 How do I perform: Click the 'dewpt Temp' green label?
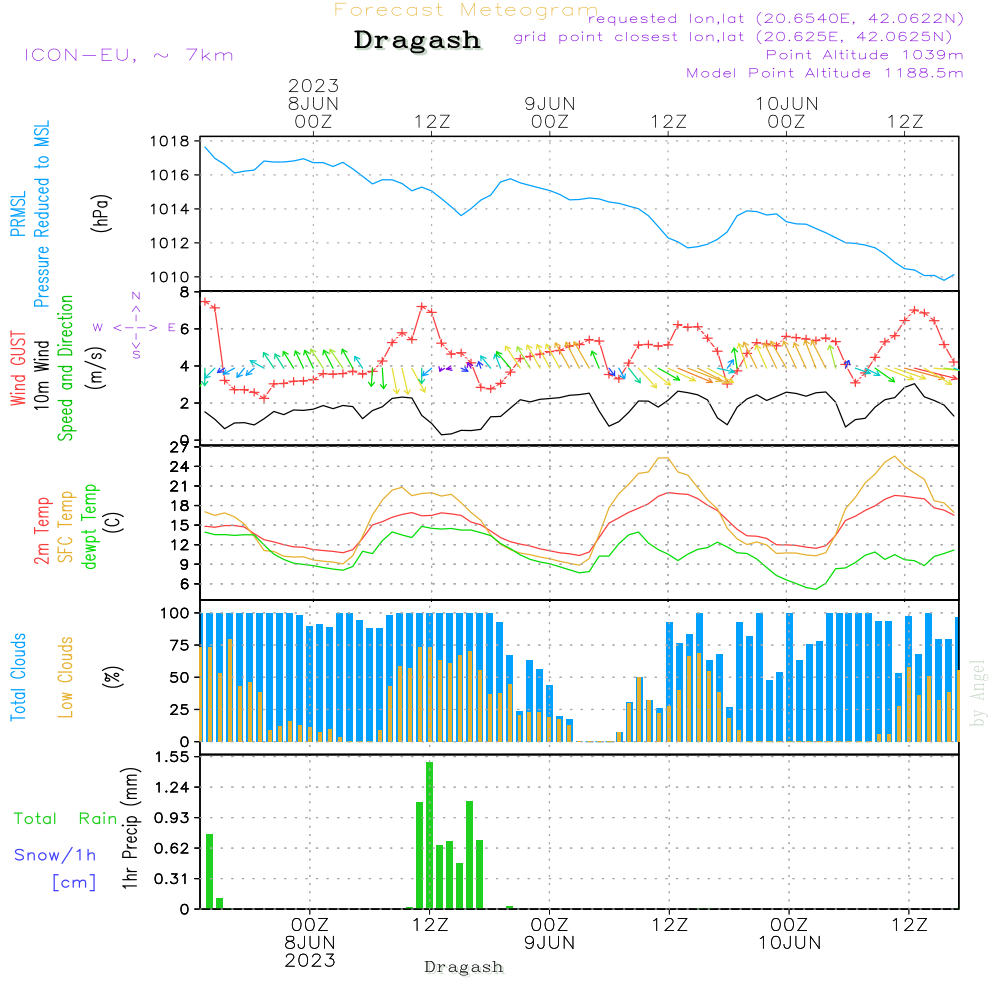[89, 526]
